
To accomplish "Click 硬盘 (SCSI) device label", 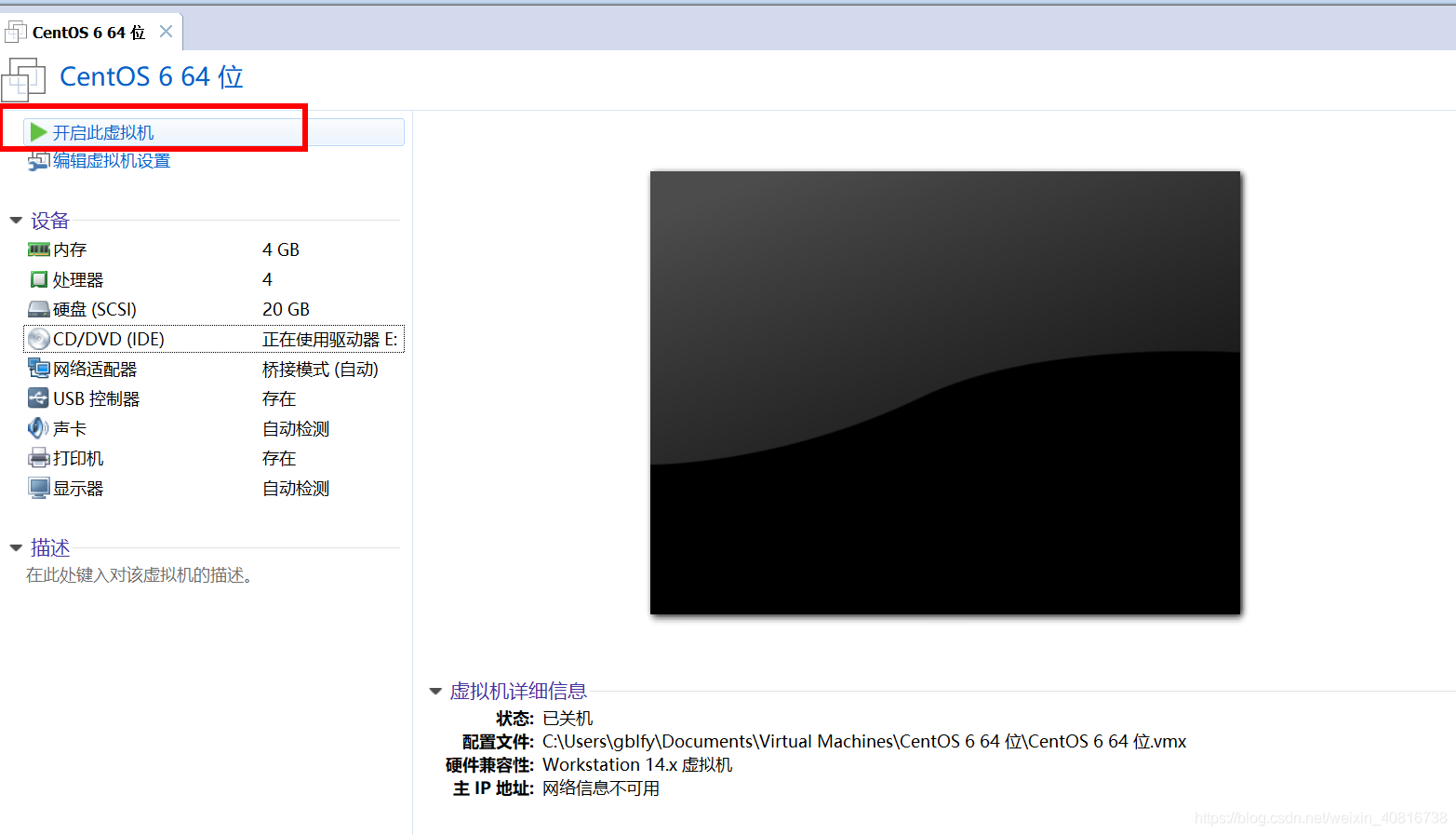I will point(95,309).
